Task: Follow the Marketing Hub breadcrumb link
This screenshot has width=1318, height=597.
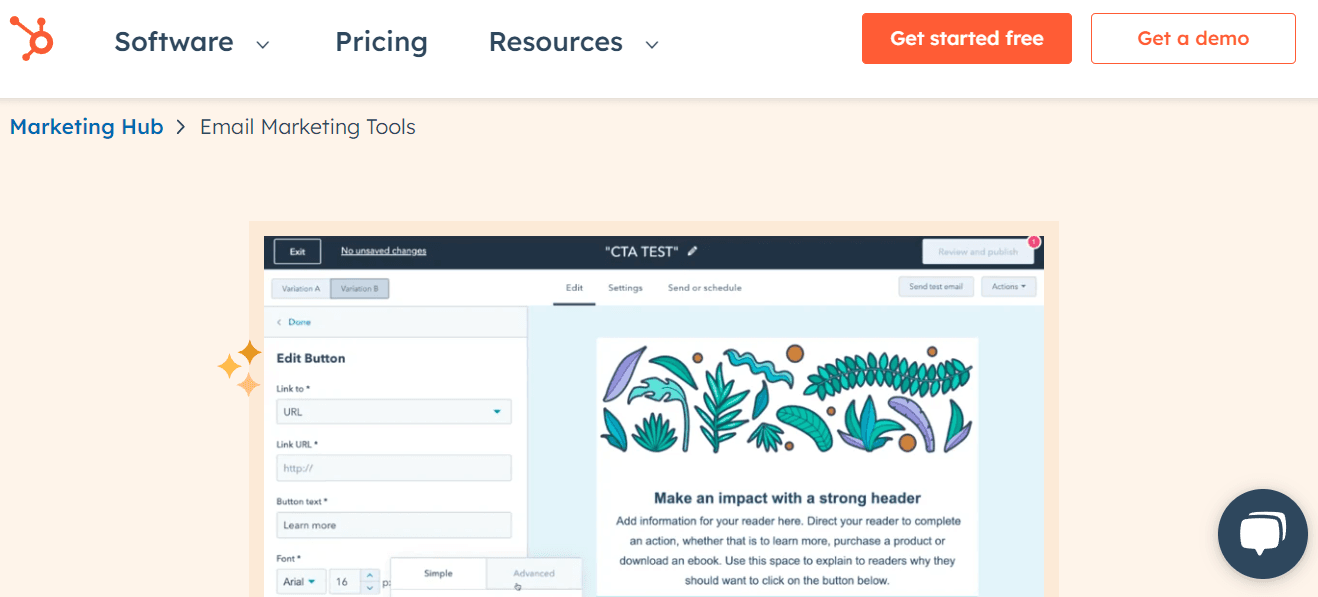Action: (86, 126)
